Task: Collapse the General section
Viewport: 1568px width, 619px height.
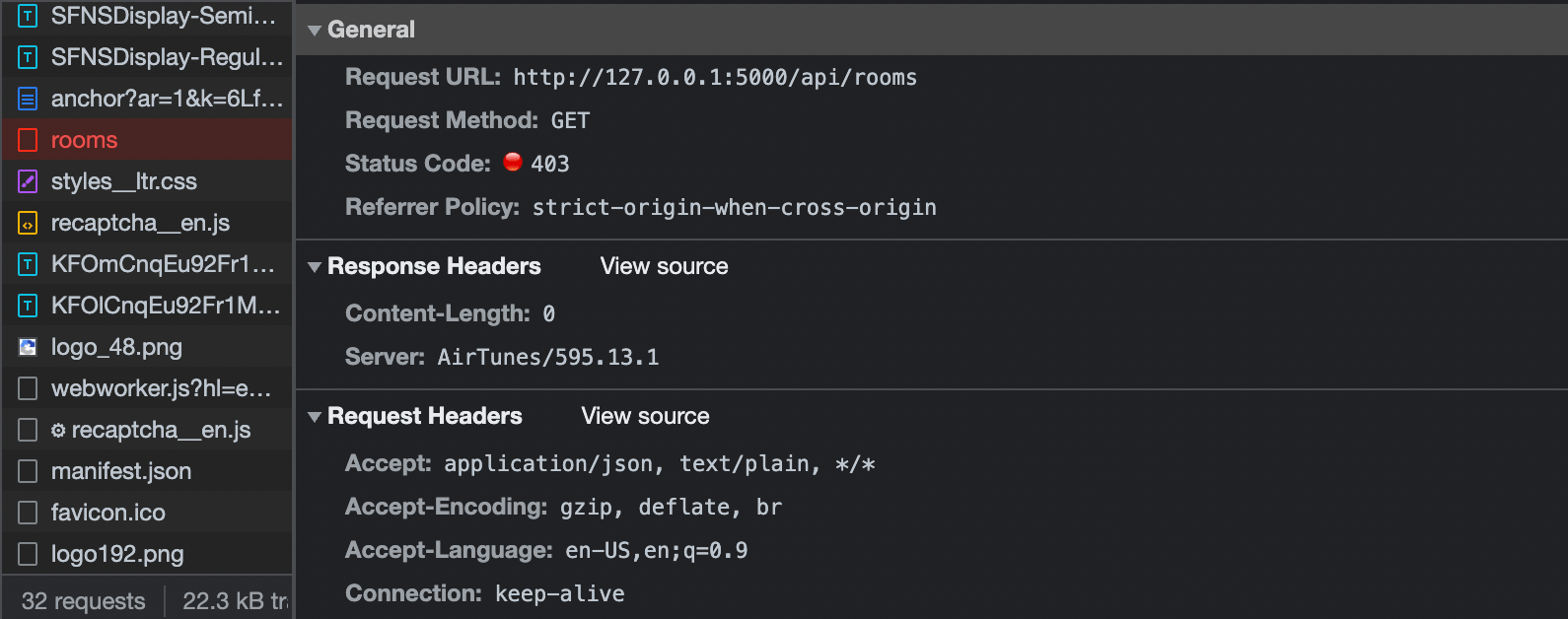Action: tap(314, 30)
